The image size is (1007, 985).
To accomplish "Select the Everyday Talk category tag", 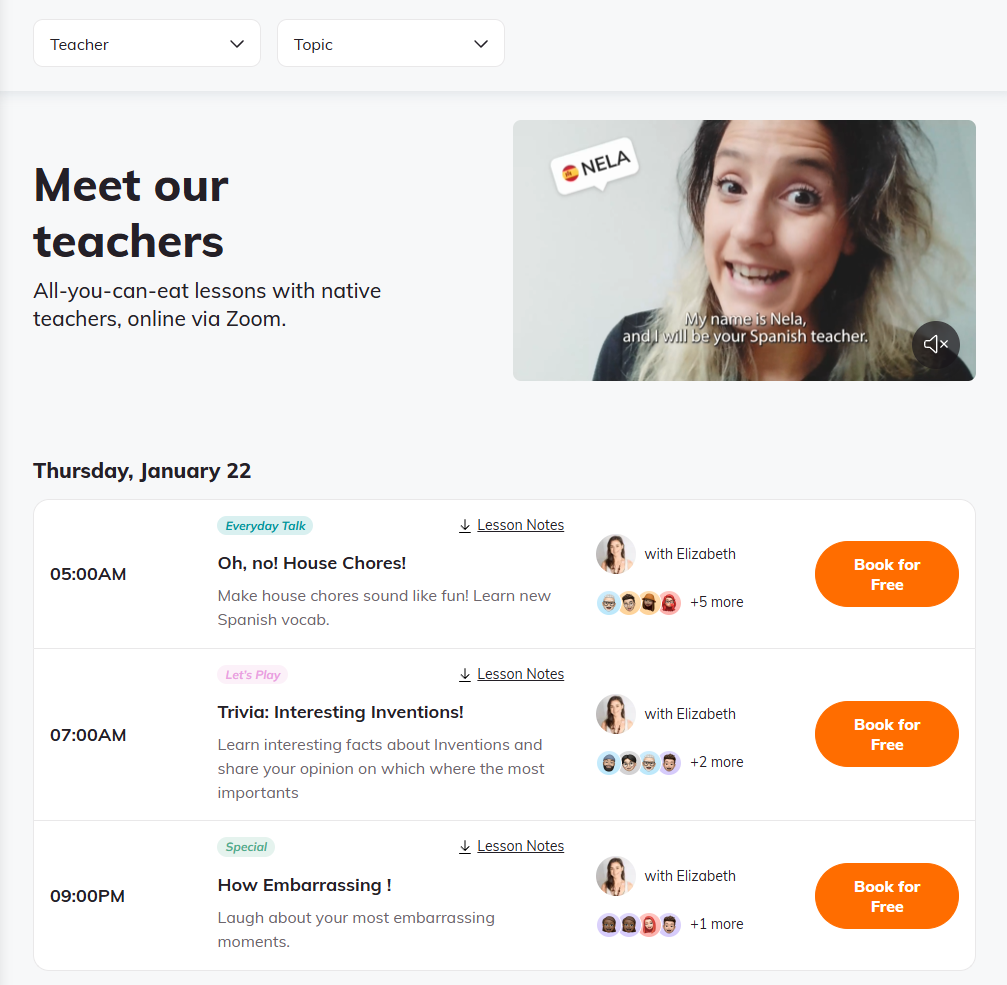I will [265, 526].
